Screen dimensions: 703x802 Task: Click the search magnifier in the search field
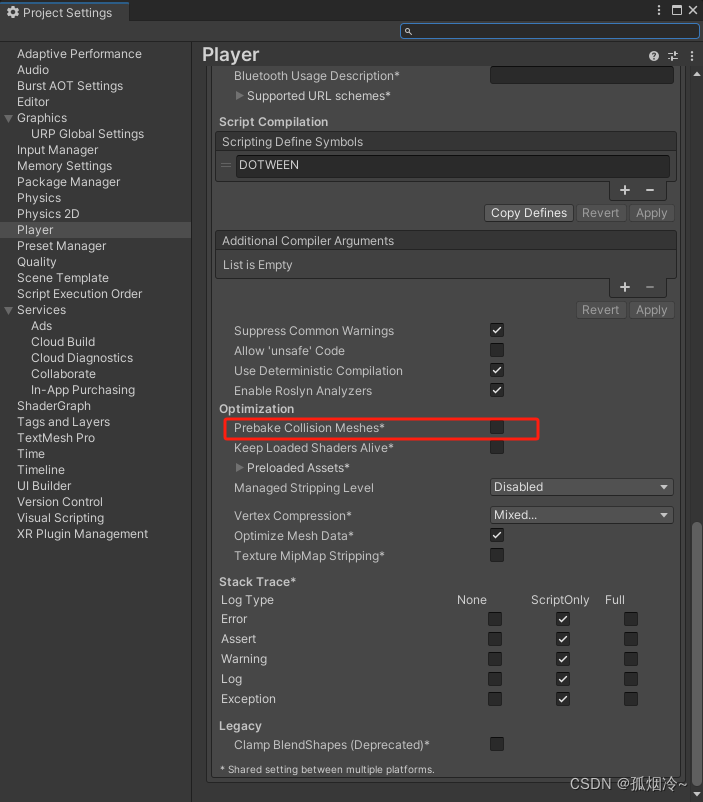point(408,31)
